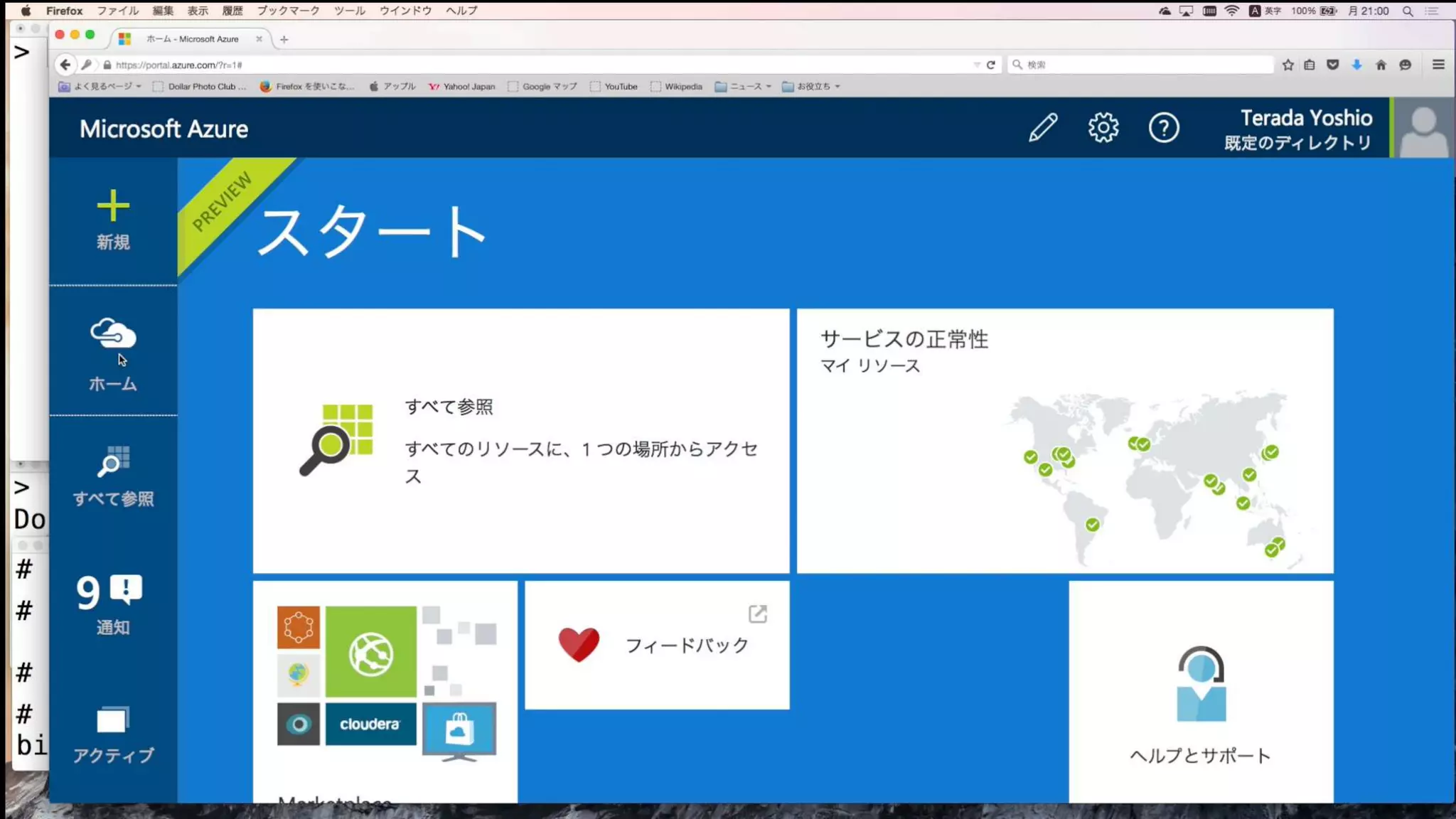This screenshot has width=1456, height=819.
Task: Expand the ニュース bookmark folder
Action: 743,86
